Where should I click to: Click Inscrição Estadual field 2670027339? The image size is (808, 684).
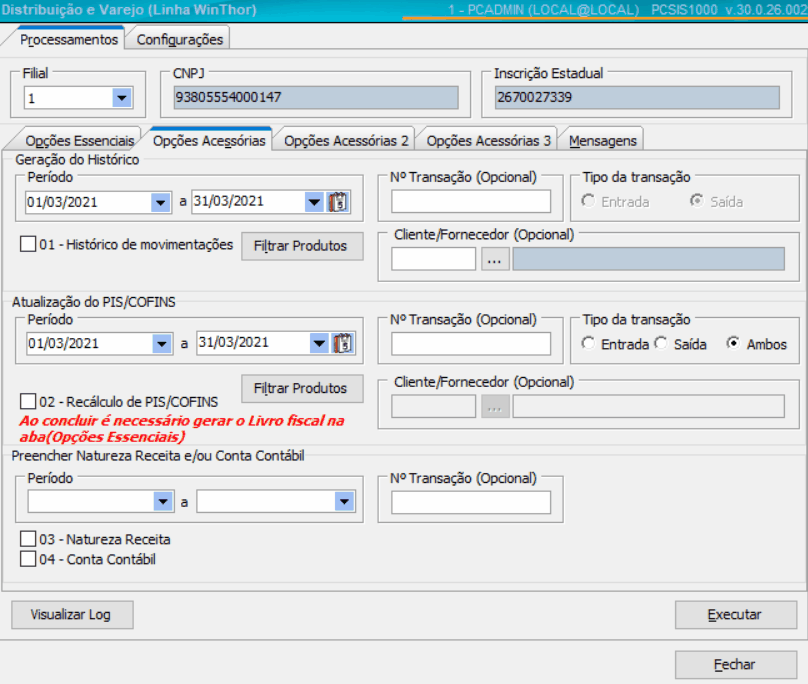[x=637, y=97]
